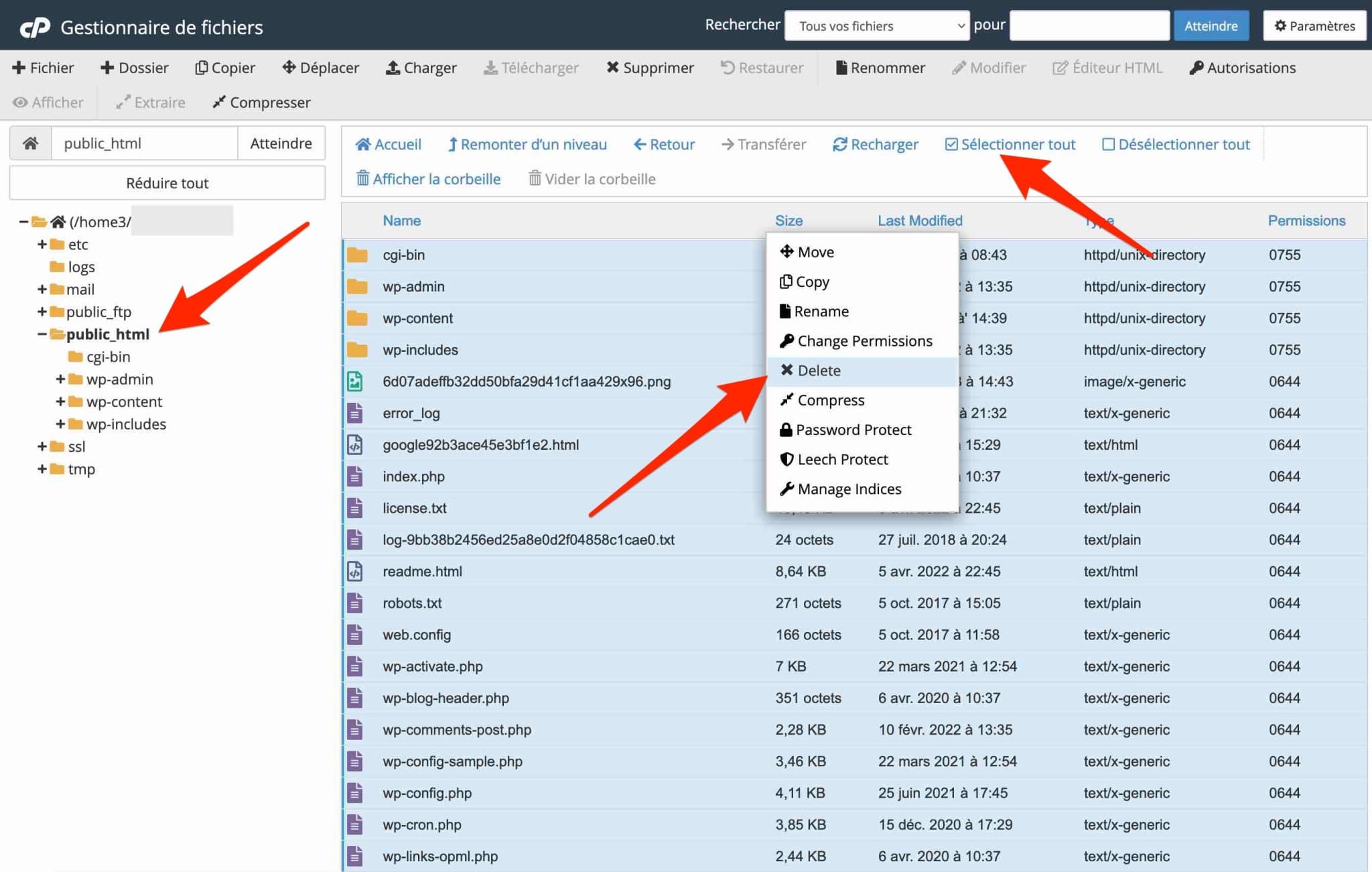Choose Delete from the context menu

pyautogui.click(x=862, y=371)
